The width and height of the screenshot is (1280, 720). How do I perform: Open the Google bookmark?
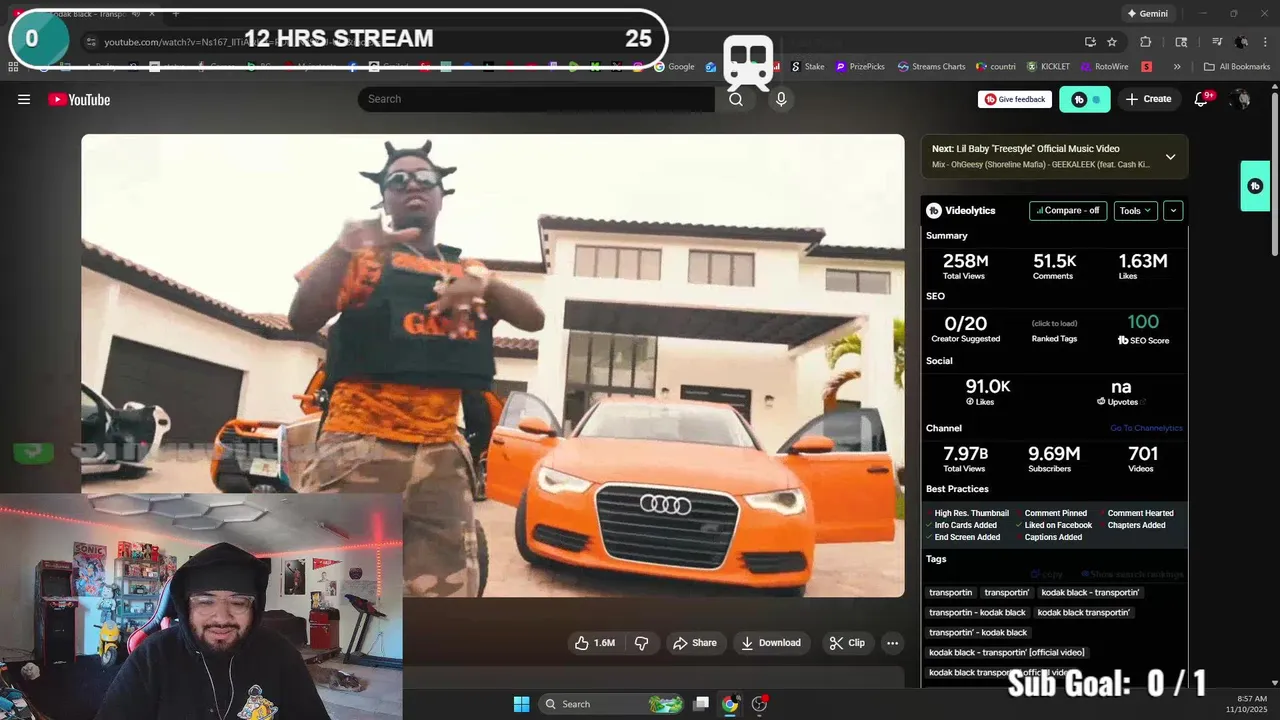(x=675, y=67)
